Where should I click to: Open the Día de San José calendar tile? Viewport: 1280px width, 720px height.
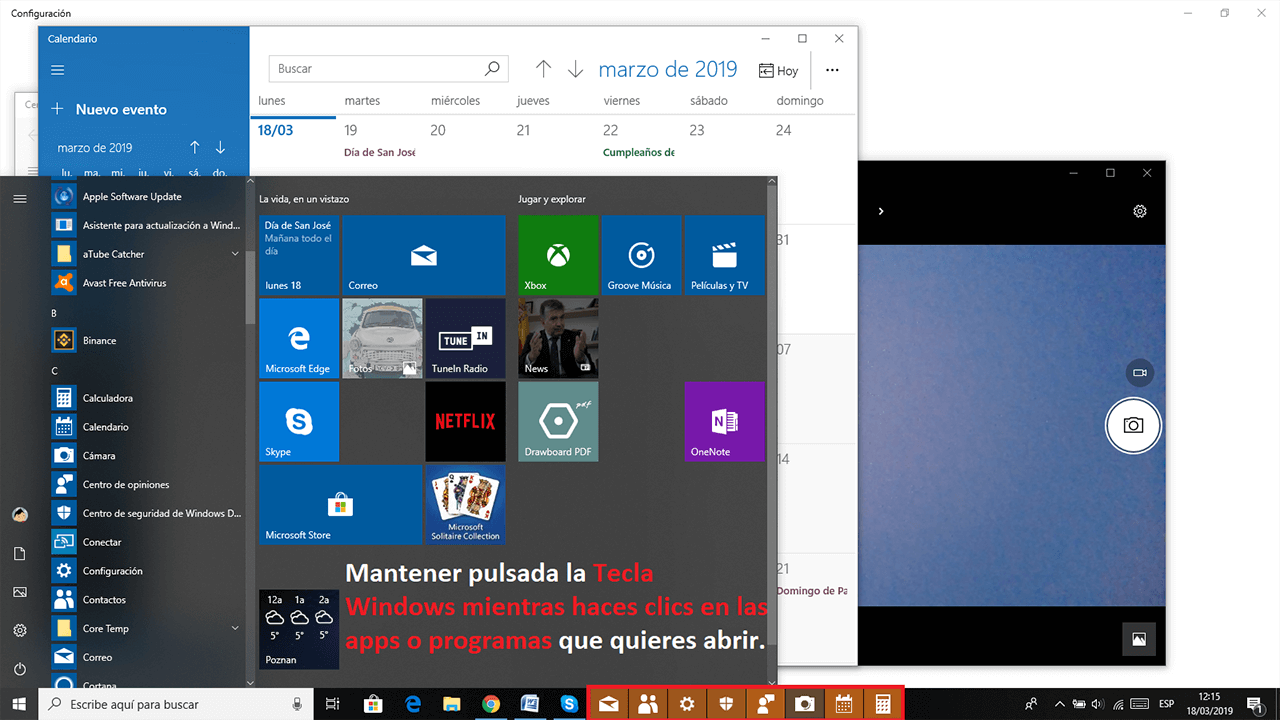(299, 255)
